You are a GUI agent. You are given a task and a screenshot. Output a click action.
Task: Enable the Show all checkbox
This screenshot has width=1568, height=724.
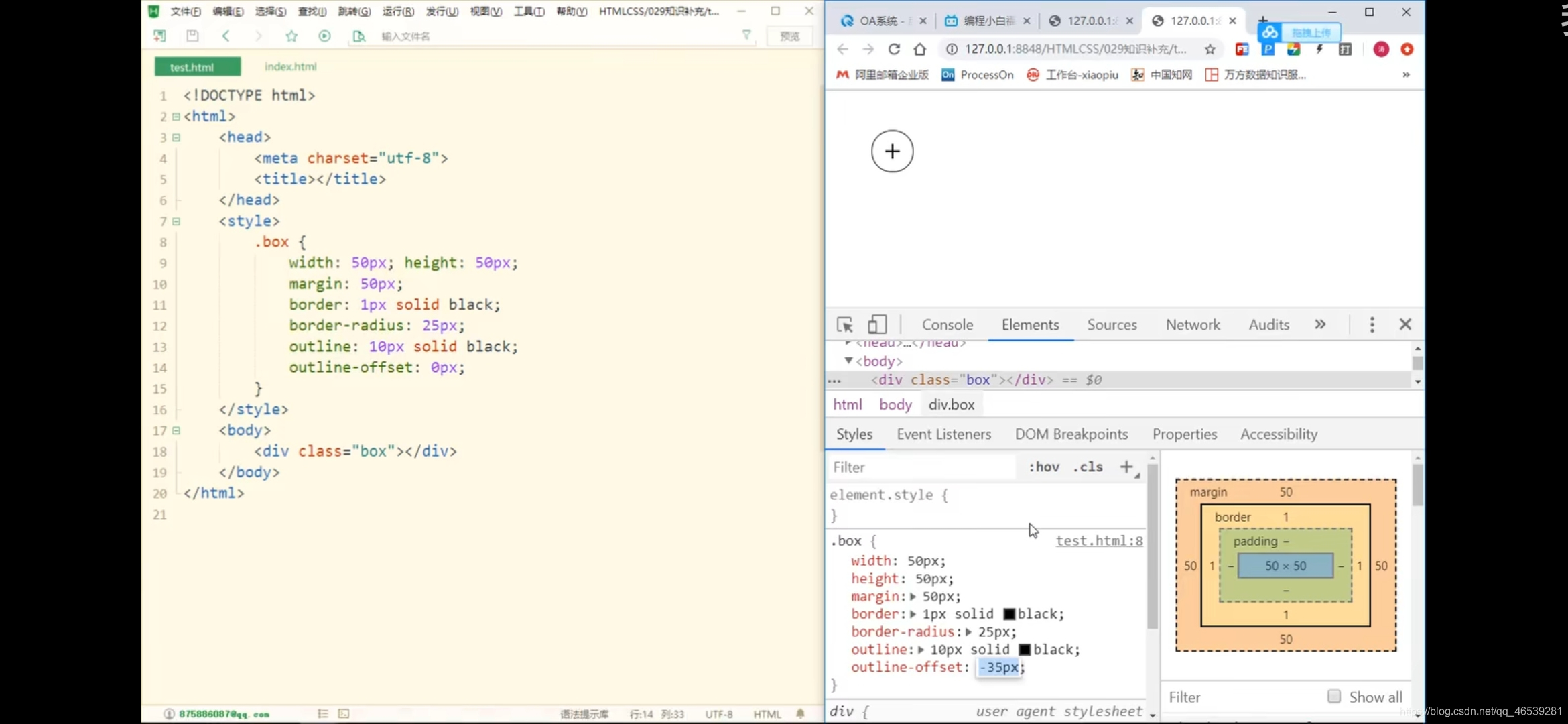pyautogui.click(x=1334, y=697)
